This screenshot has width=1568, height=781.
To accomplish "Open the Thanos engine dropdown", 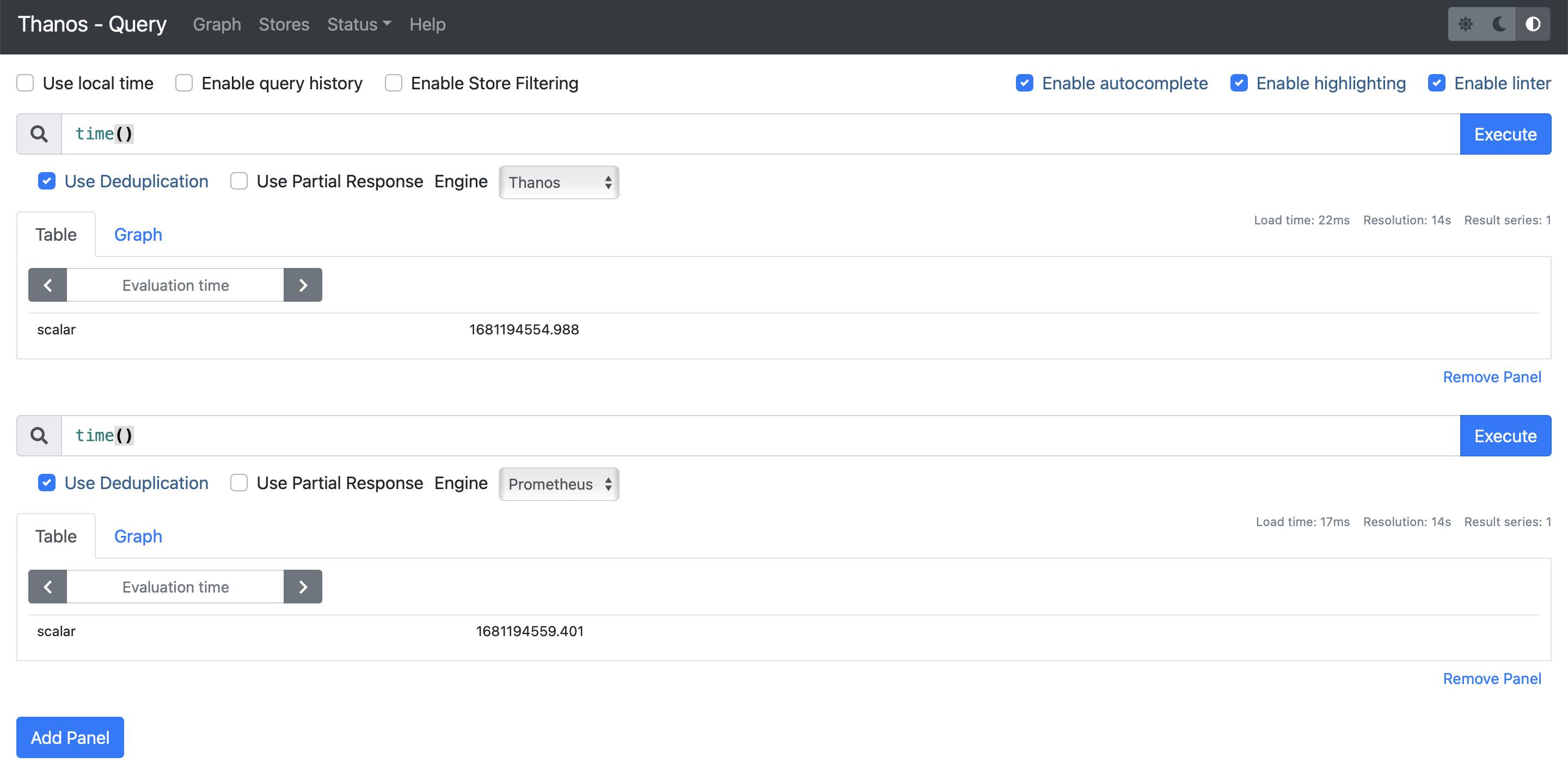I will [559, 182].
